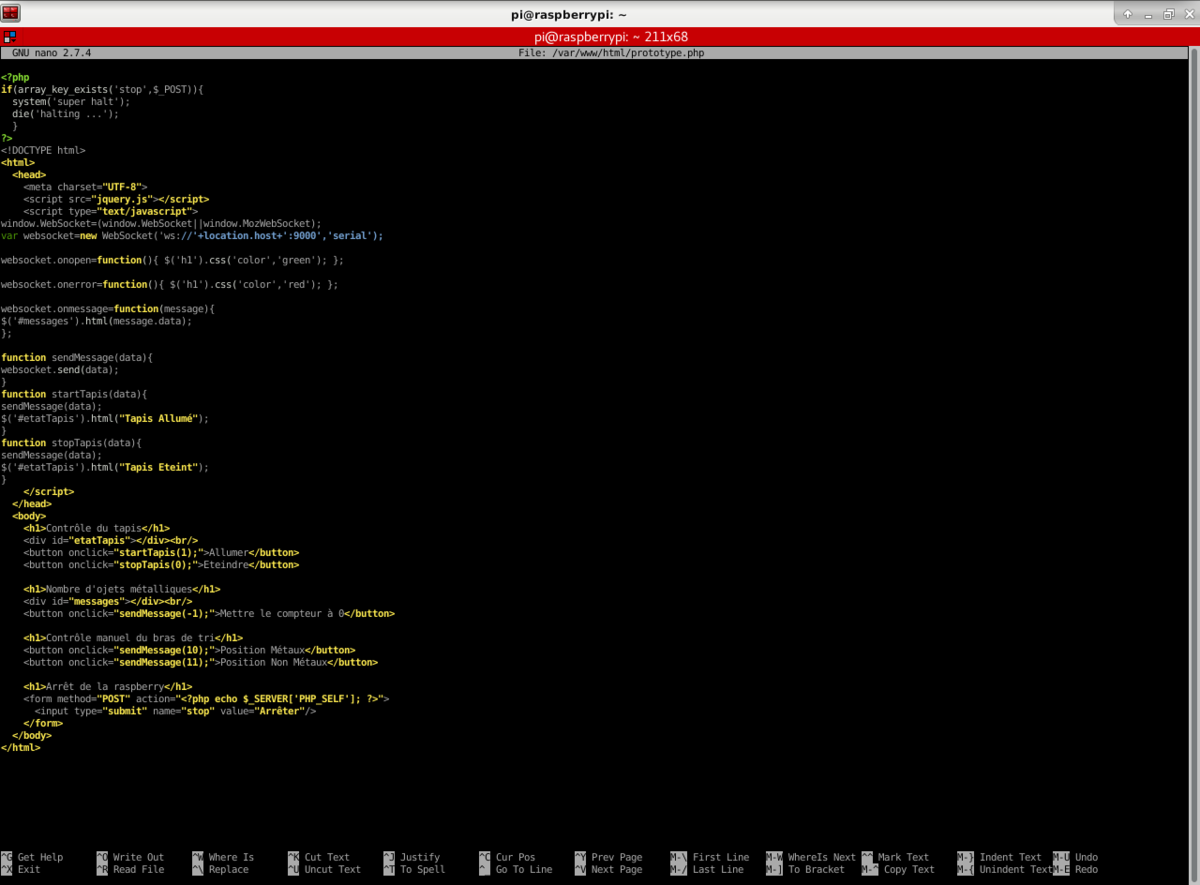Click the up-arrow window button in title bar
Screen dimensions: 1200x885
coord(1126,14)
